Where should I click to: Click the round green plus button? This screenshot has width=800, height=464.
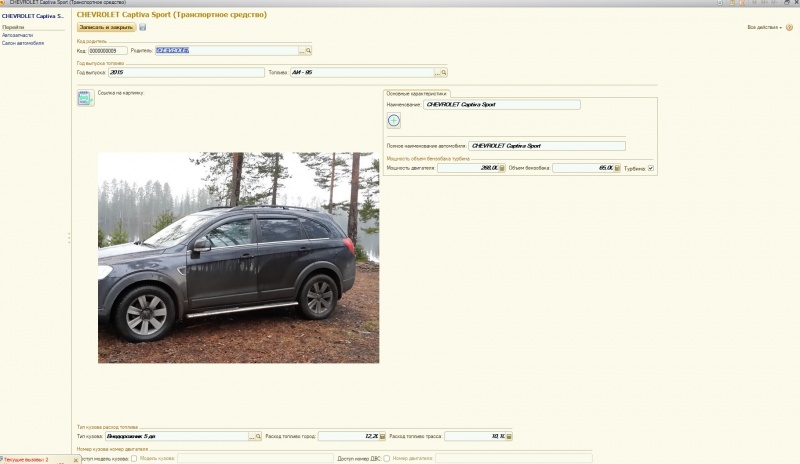click(x=394, y=120)
